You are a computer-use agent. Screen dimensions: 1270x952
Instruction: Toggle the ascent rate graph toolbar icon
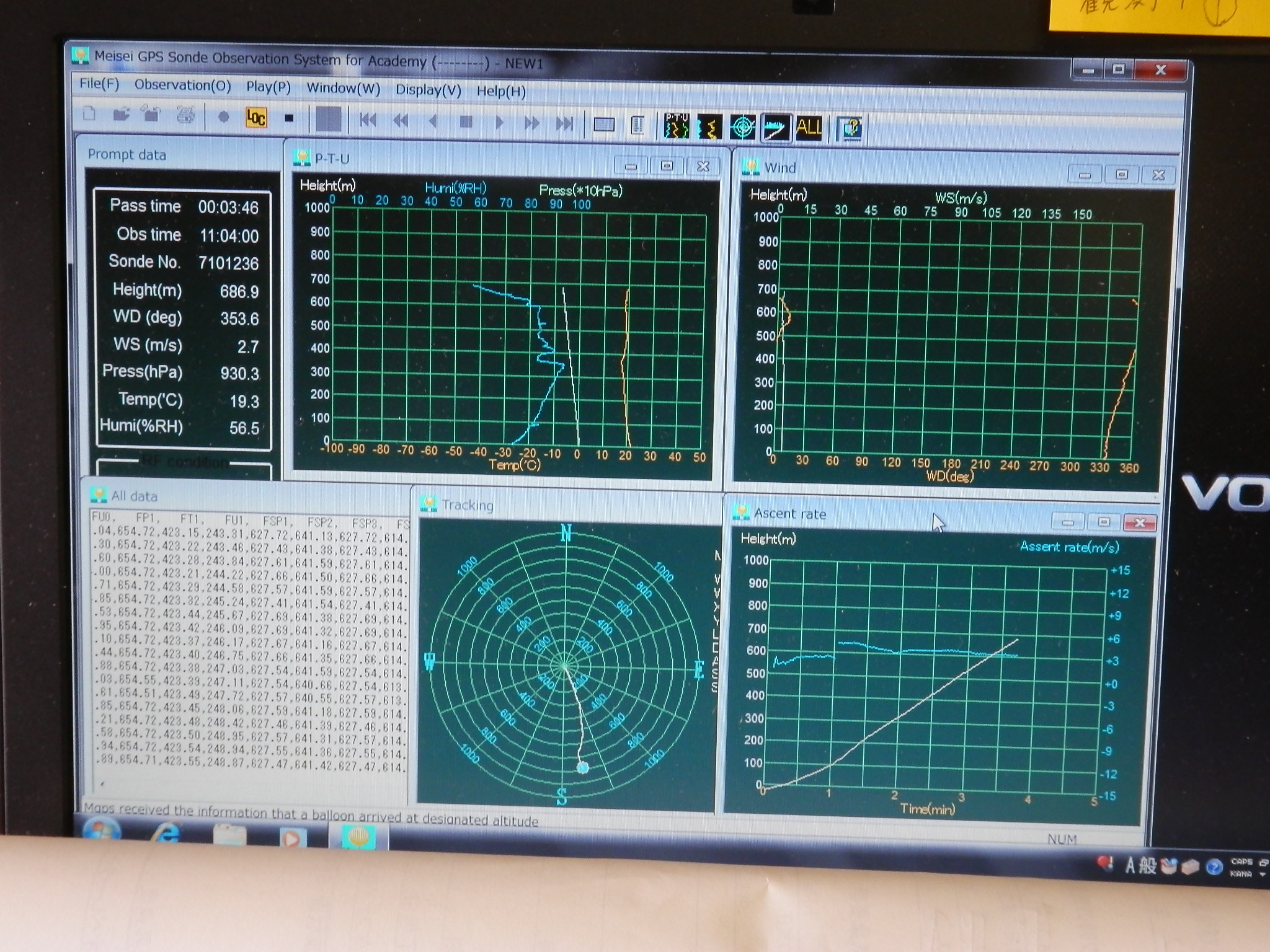(x=776, y=128)
